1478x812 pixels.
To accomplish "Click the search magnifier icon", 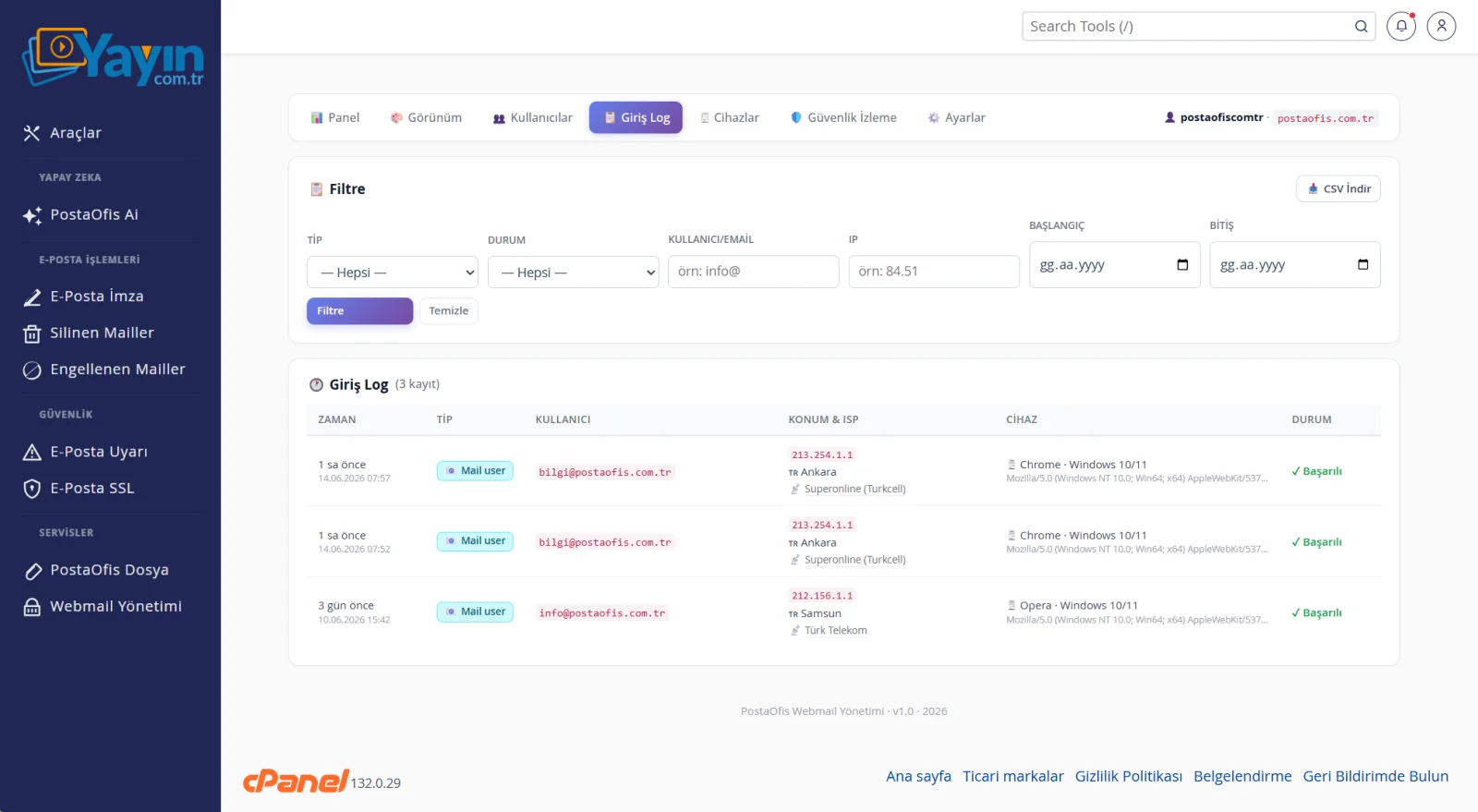I will 1361,27.
